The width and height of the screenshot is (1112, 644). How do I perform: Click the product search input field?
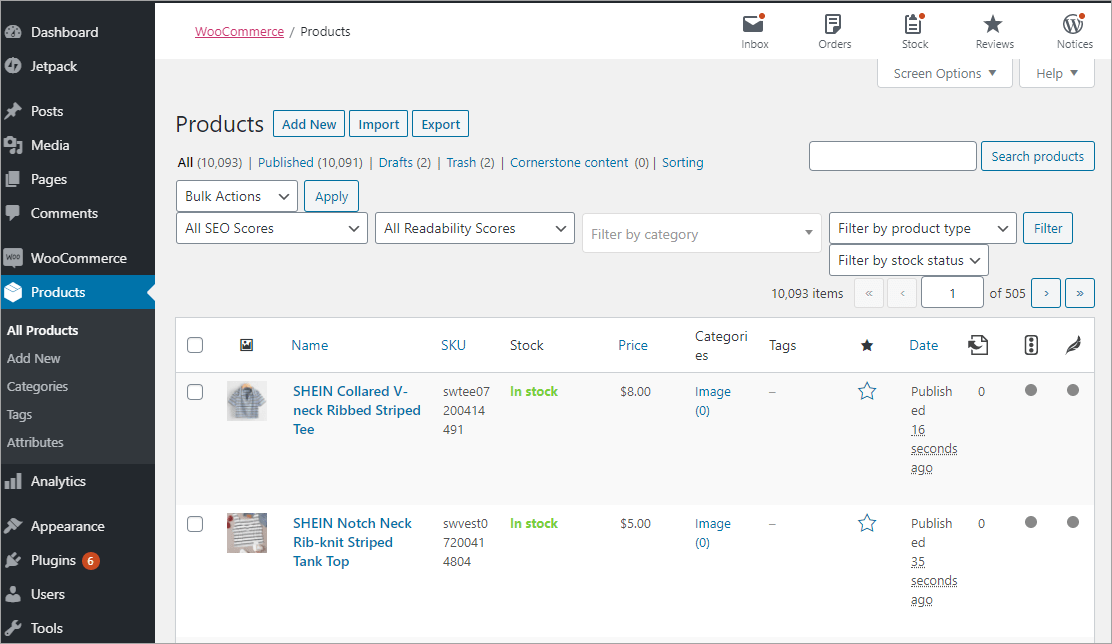click(x=892, y=156)
